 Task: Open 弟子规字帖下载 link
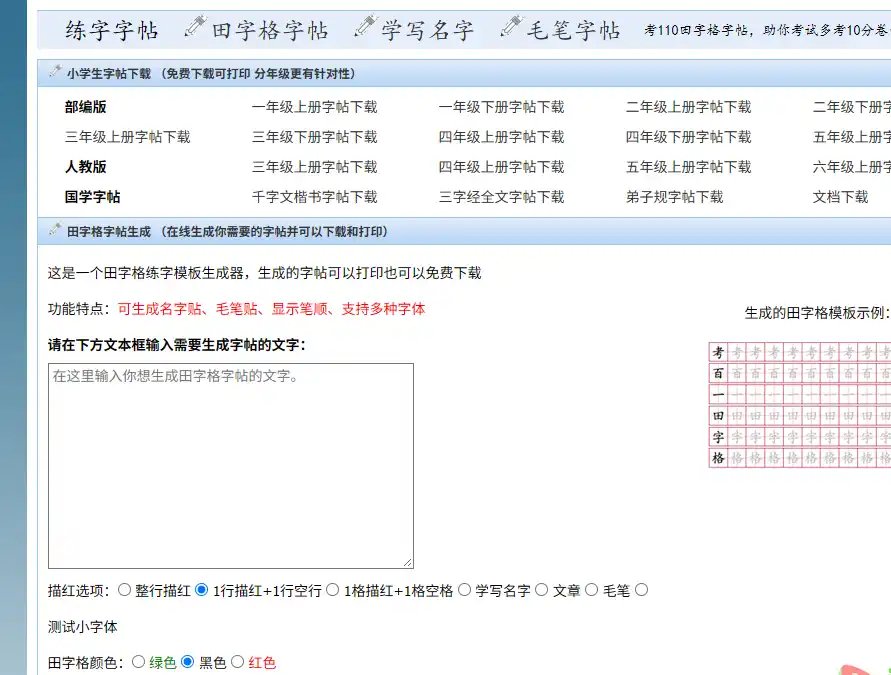674,197
